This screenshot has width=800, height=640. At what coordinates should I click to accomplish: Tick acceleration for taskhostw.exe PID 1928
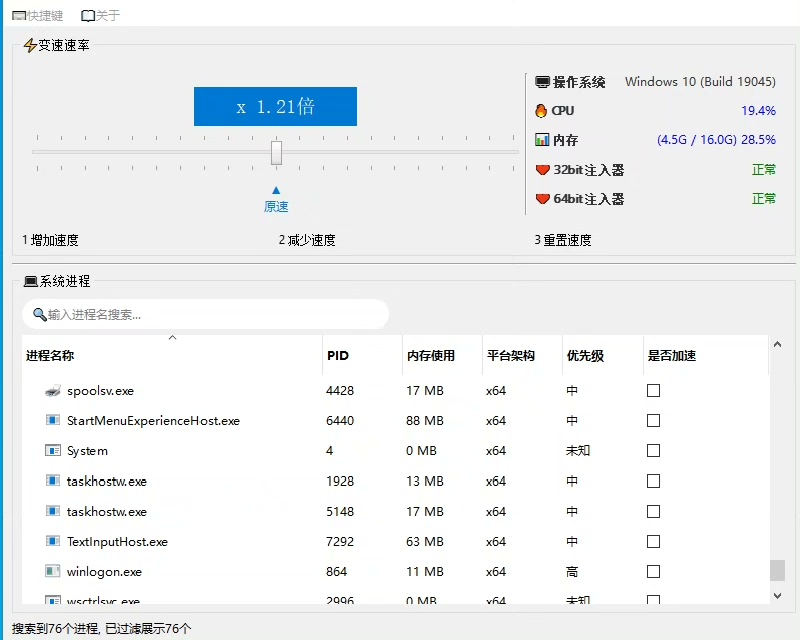coord(653,481)
